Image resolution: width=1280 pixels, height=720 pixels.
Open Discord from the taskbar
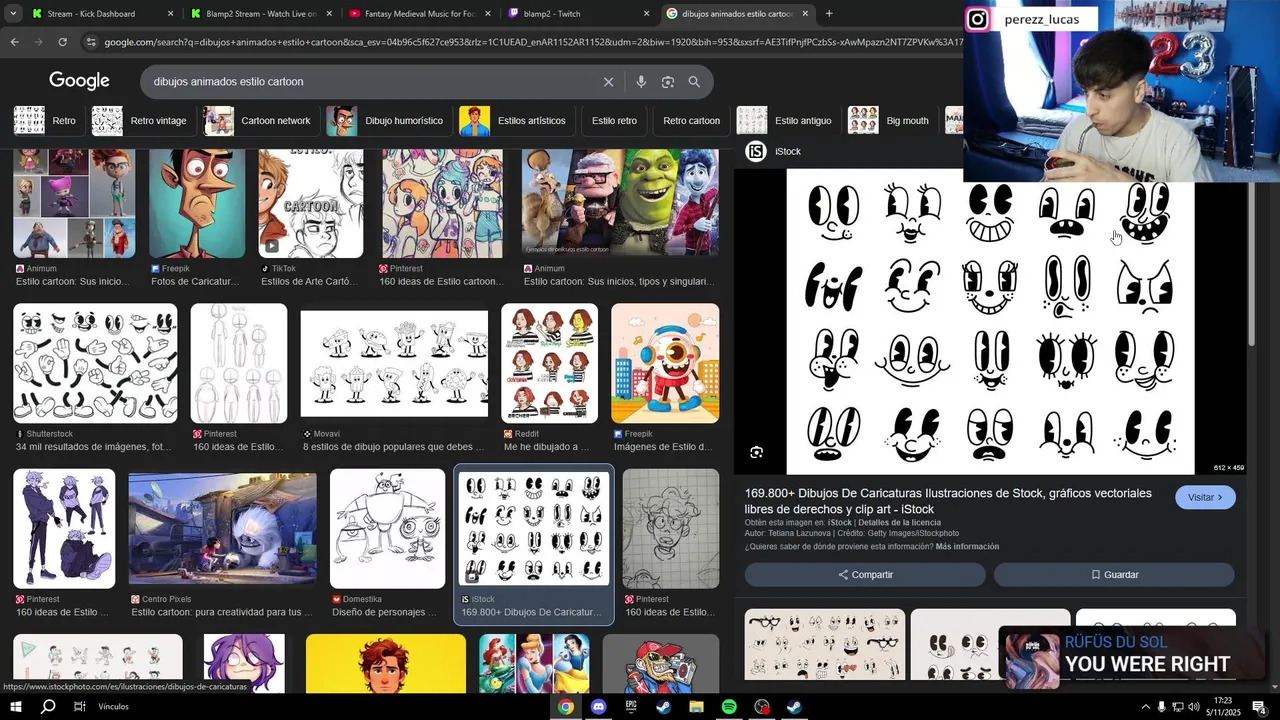coord(599,707)
